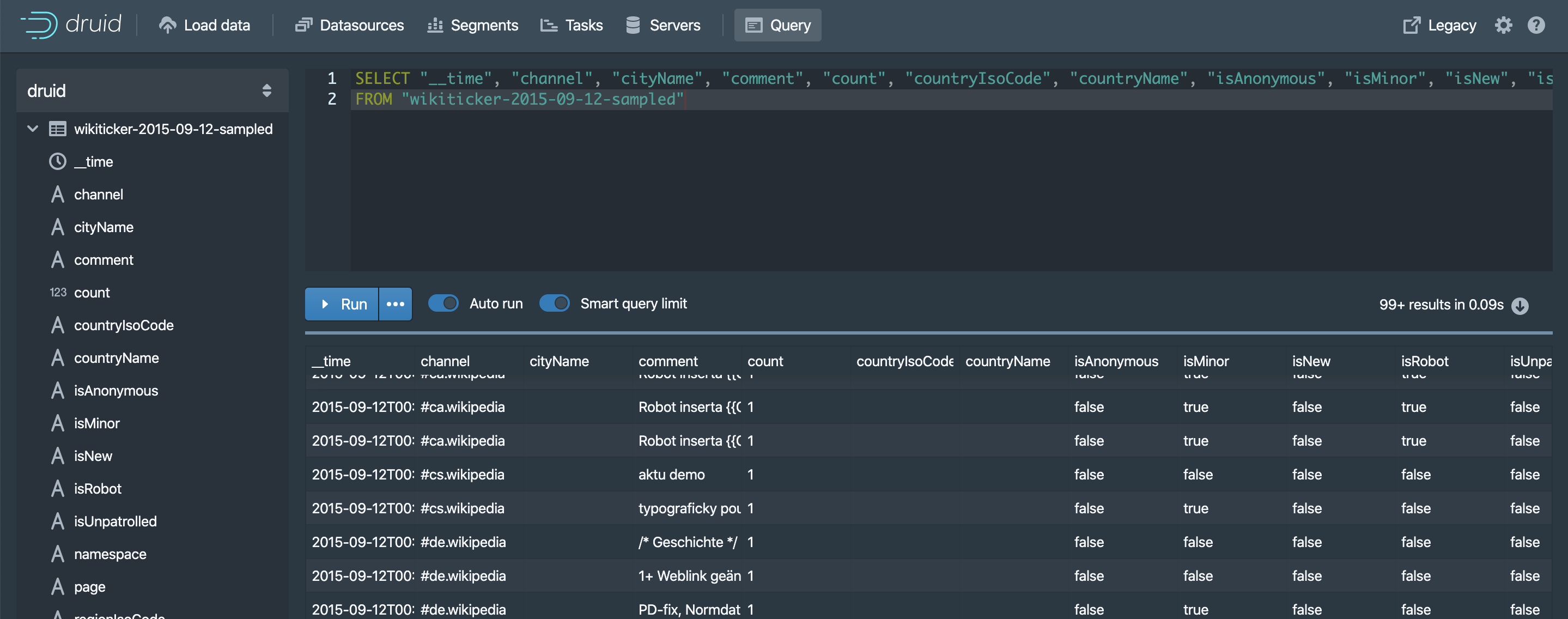This screenshot has height=619, width=1568.
Task: Click the __time clock icon in schema tree
Action: [58, 162]
